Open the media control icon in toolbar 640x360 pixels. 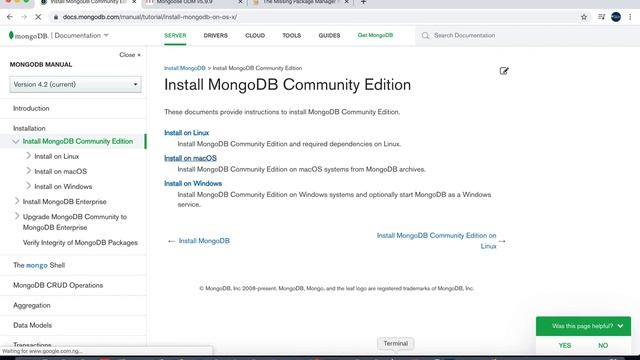(601, 17)
